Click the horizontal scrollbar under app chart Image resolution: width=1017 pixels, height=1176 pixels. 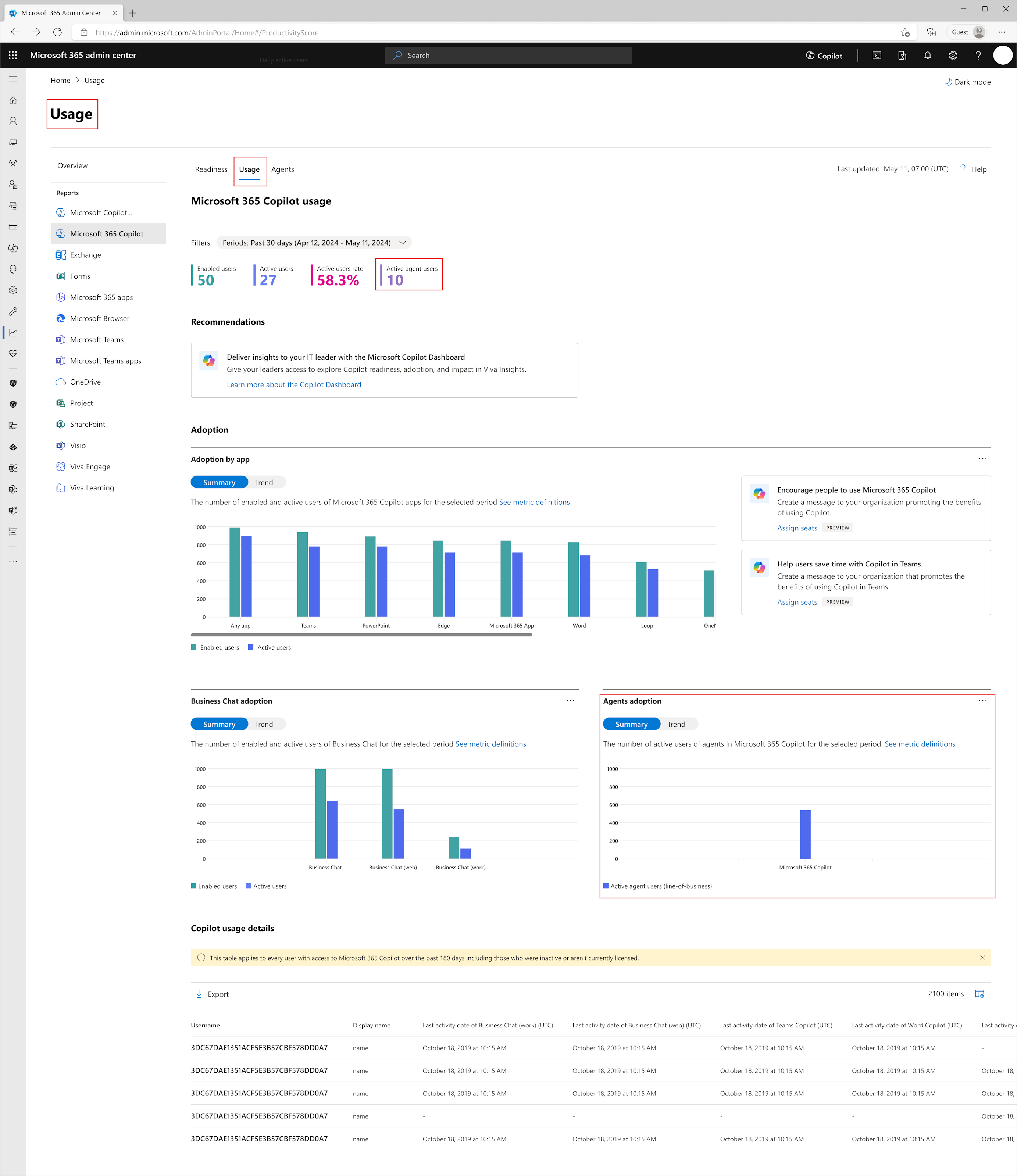click(361, 635)
